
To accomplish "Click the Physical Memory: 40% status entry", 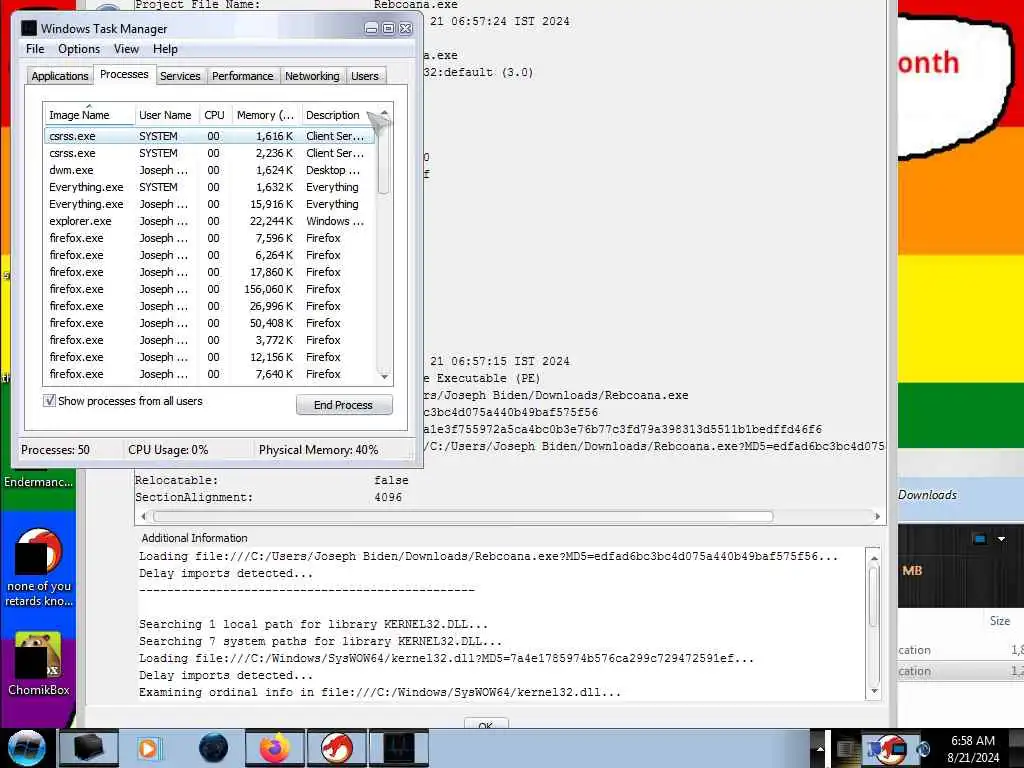I will (x=318, y=450).
